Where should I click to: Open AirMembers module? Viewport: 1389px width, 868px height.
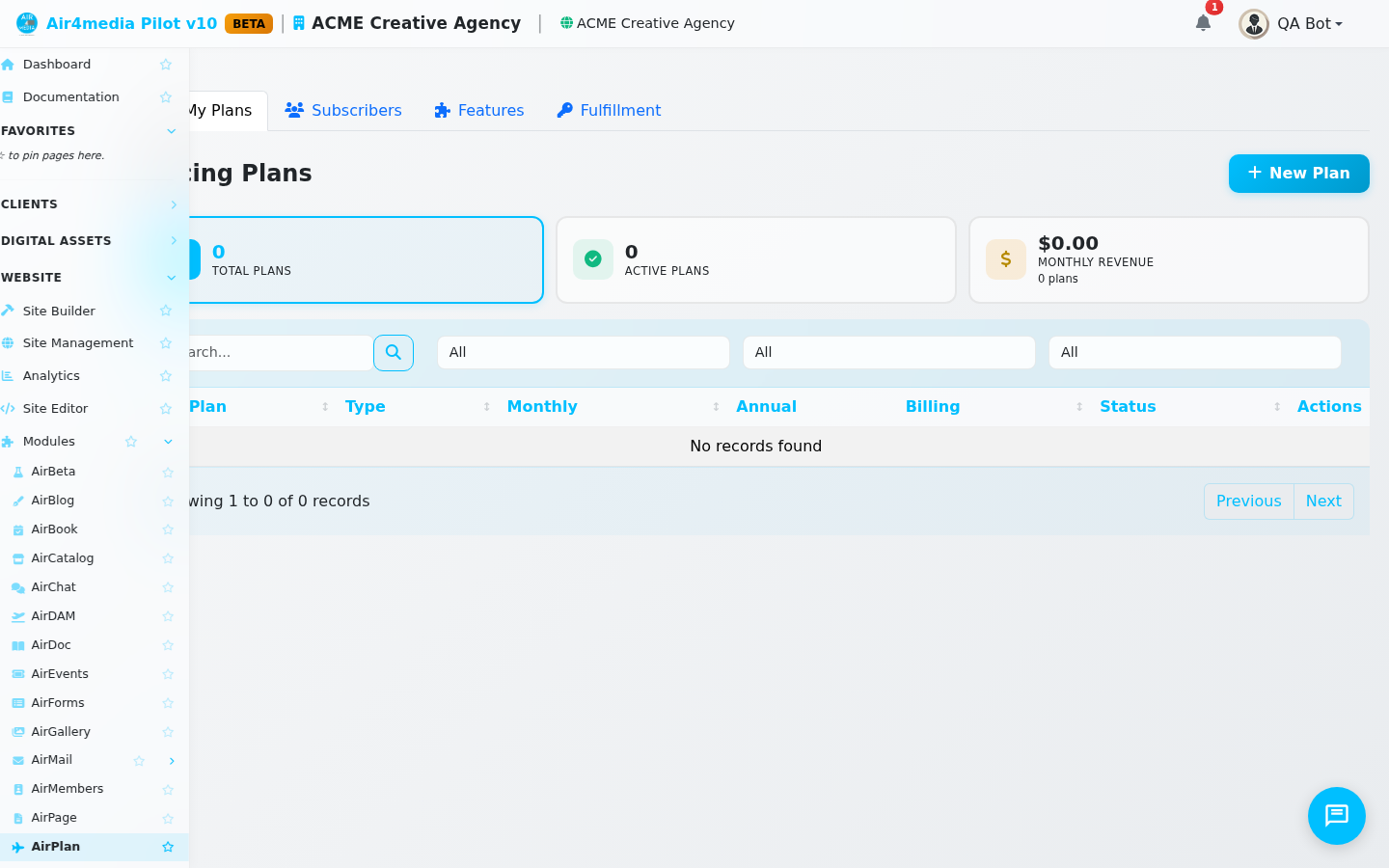point(68,789)
